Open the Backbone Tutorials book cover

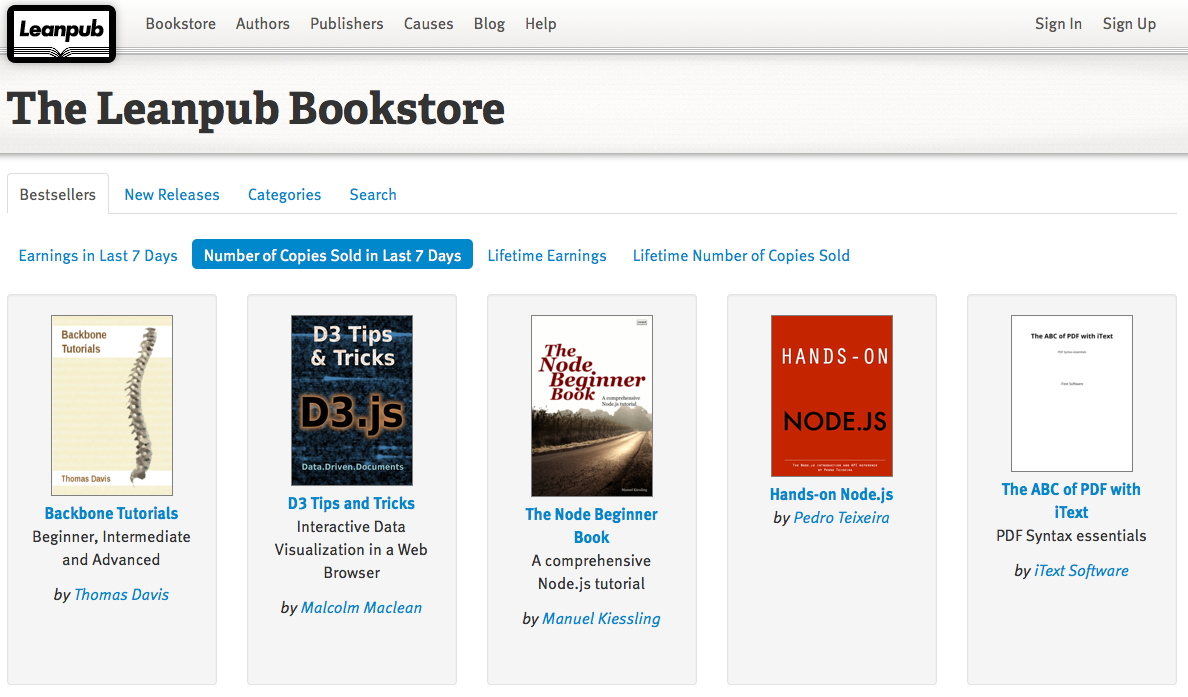112,405
